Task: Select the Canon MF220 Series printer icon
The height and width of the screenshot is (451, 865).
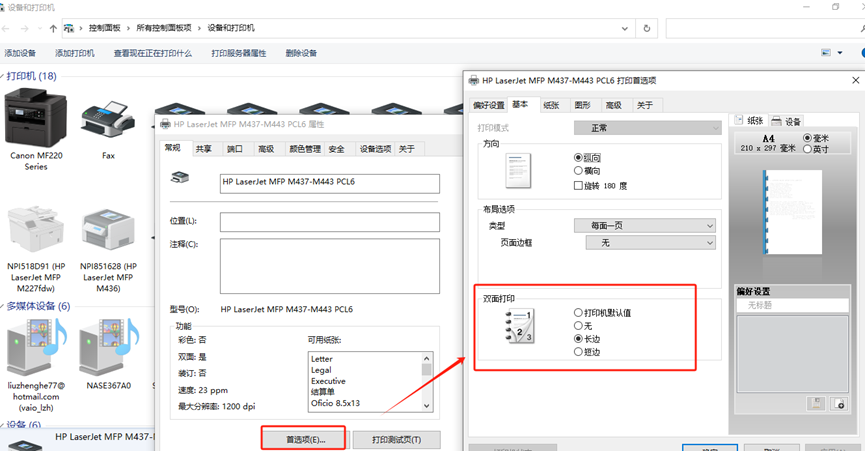Action: tap(36, 119)
